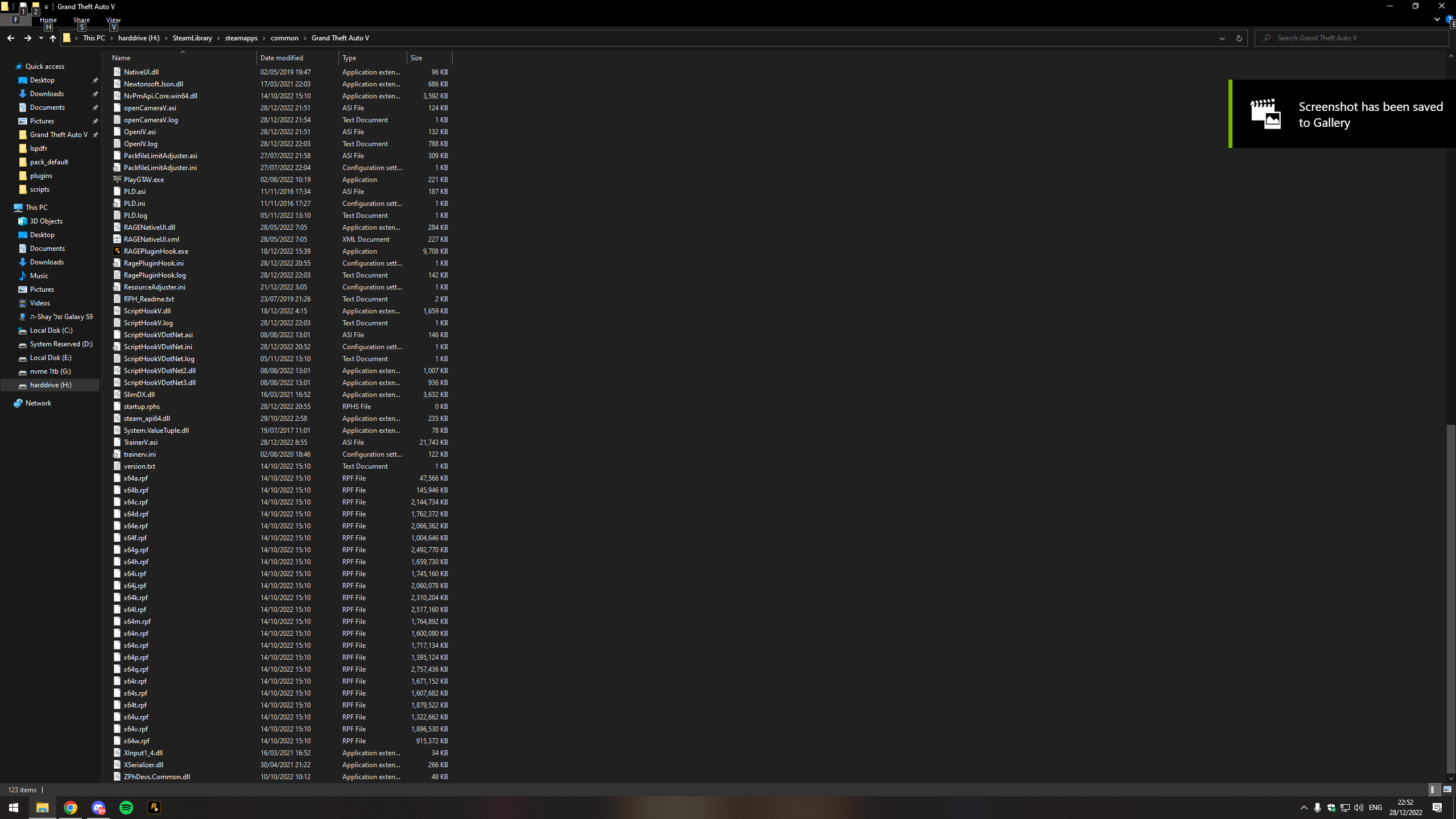This screenshot has height=819, width=1456.
Task: Expand the address bar history dropdown
Action: (x=1222, y=38)
